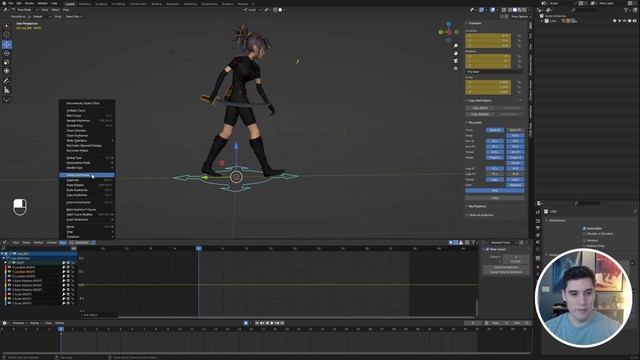
Task: Toggle eye of Y Location (ROOT) channel
Action: 9,272
